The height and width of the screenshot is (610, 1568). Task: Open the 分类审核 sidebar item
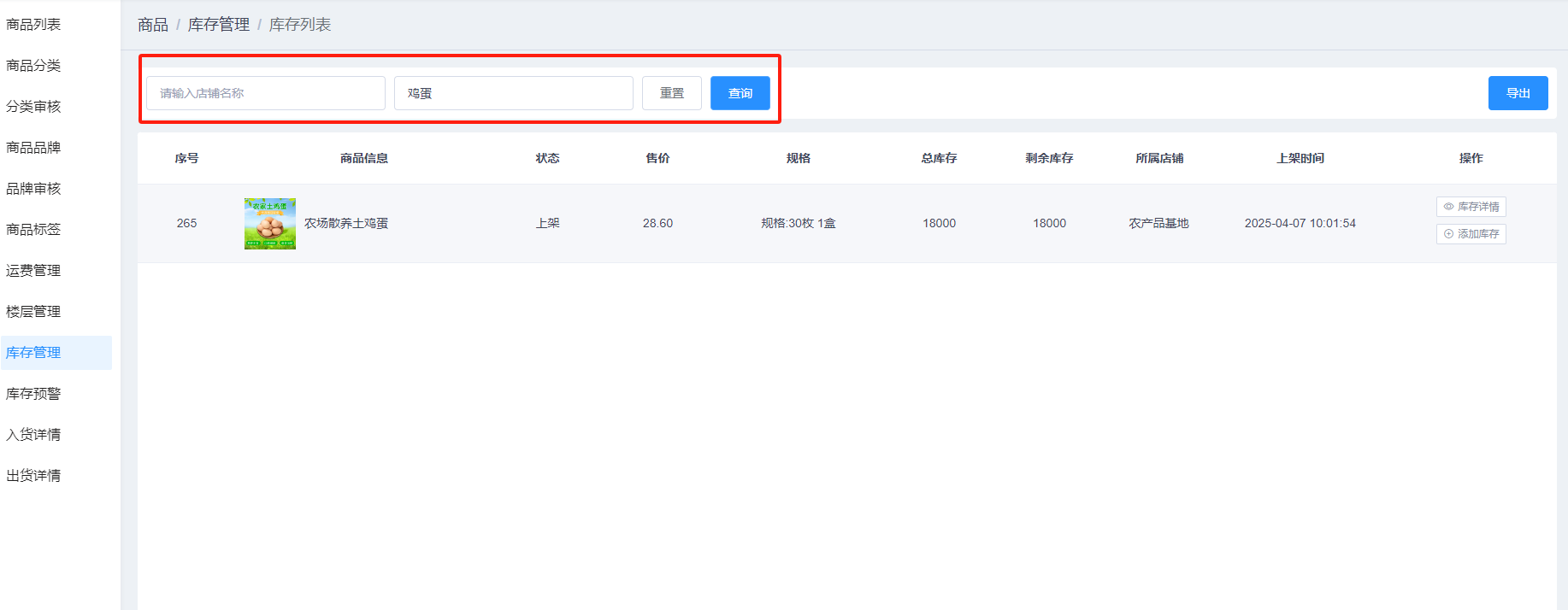coord(34,107)
